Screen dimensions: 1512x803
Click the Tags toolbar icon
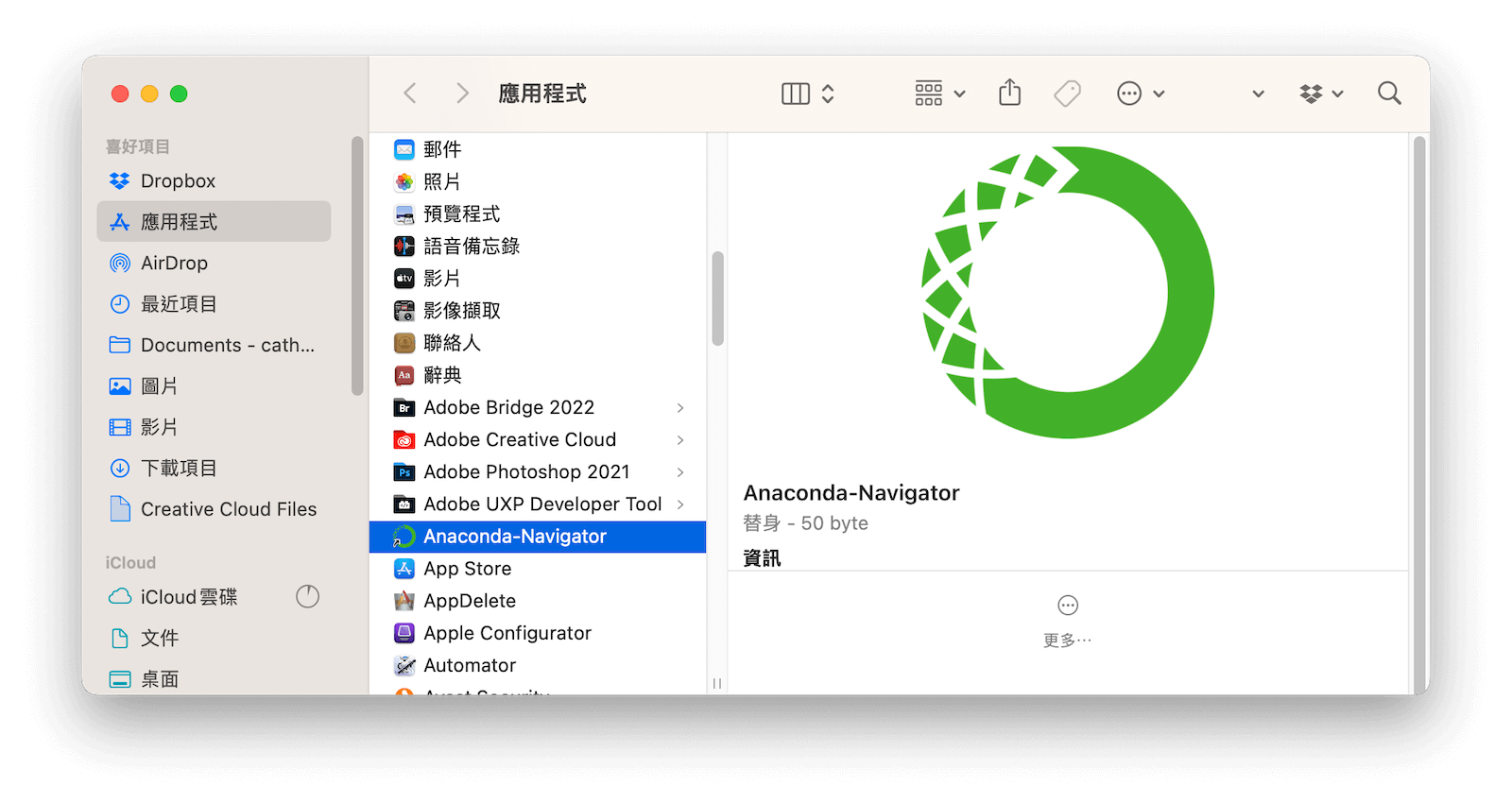[x=1067, y=93]
